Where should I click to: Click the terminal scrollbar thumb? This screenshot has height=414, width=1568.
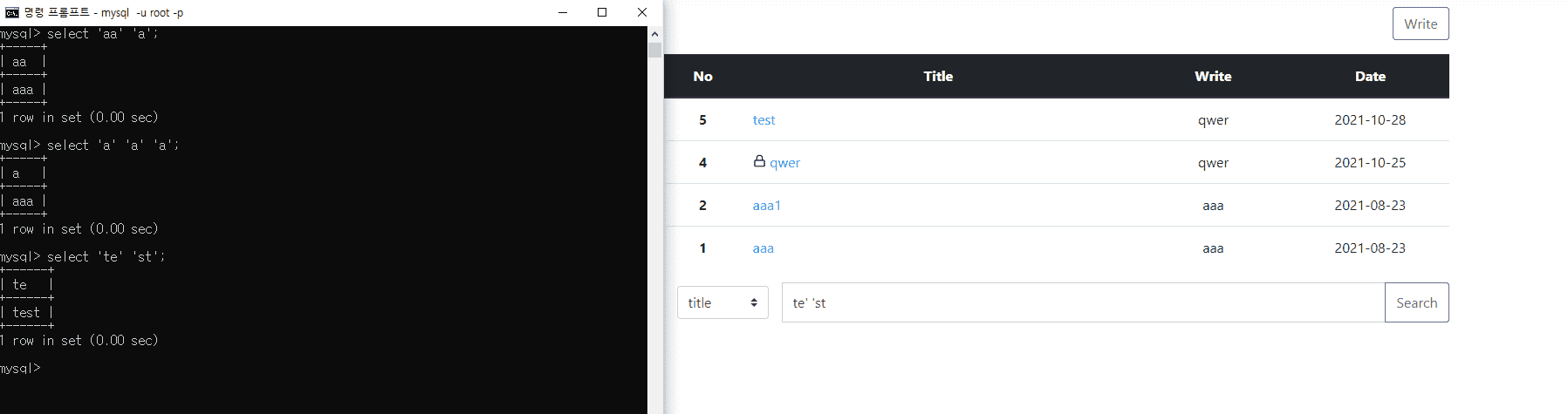click(x=654, y=50)
